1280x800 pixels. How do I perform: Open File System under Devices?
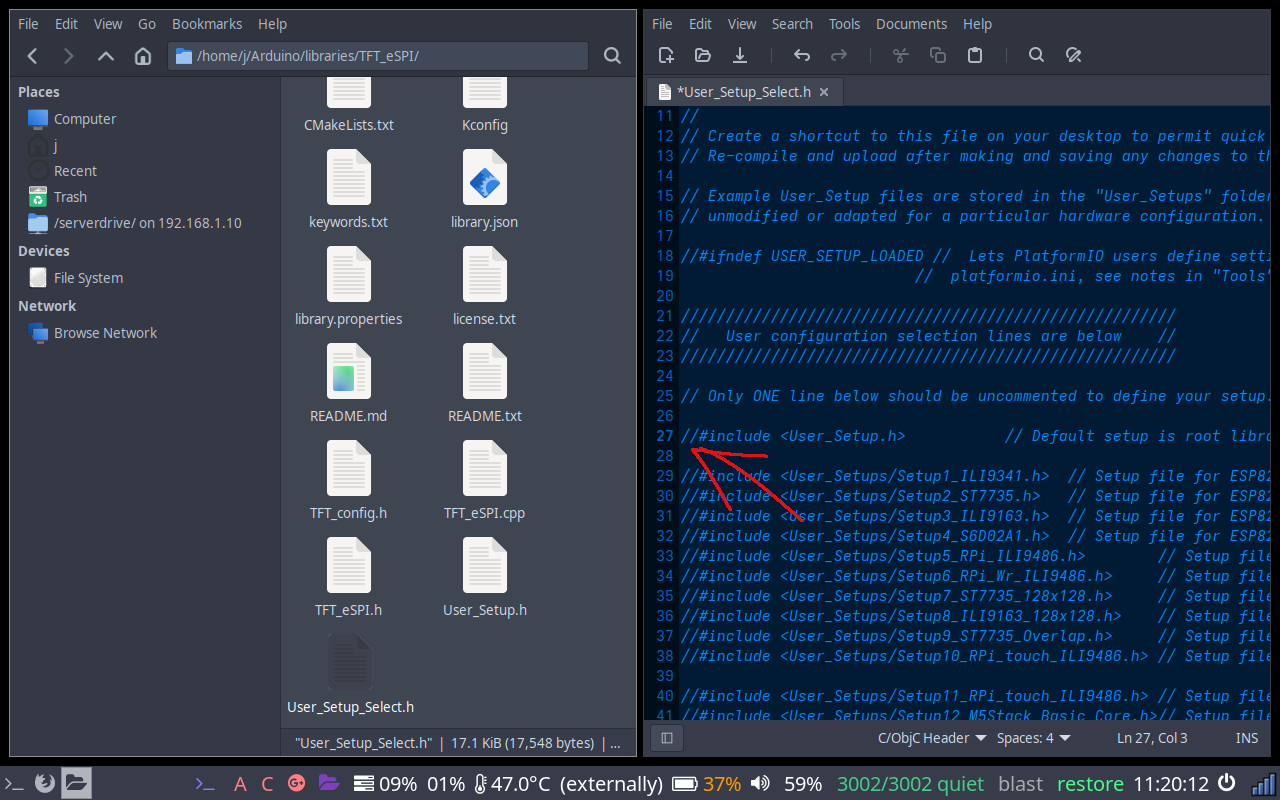tap(88, 278)
